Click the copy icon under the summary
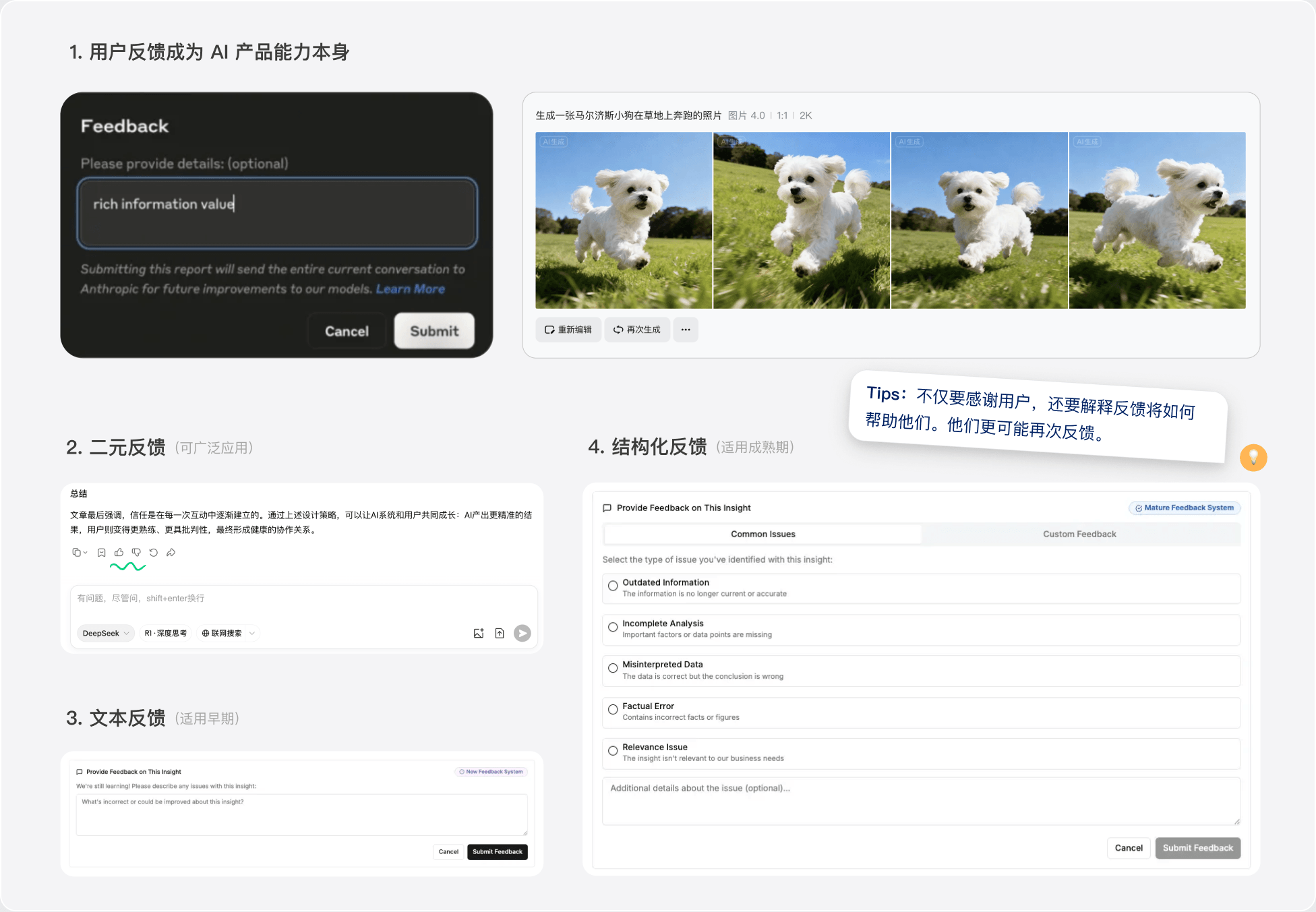The width and height of the screenshot is (1316, 912). point(76,553)
